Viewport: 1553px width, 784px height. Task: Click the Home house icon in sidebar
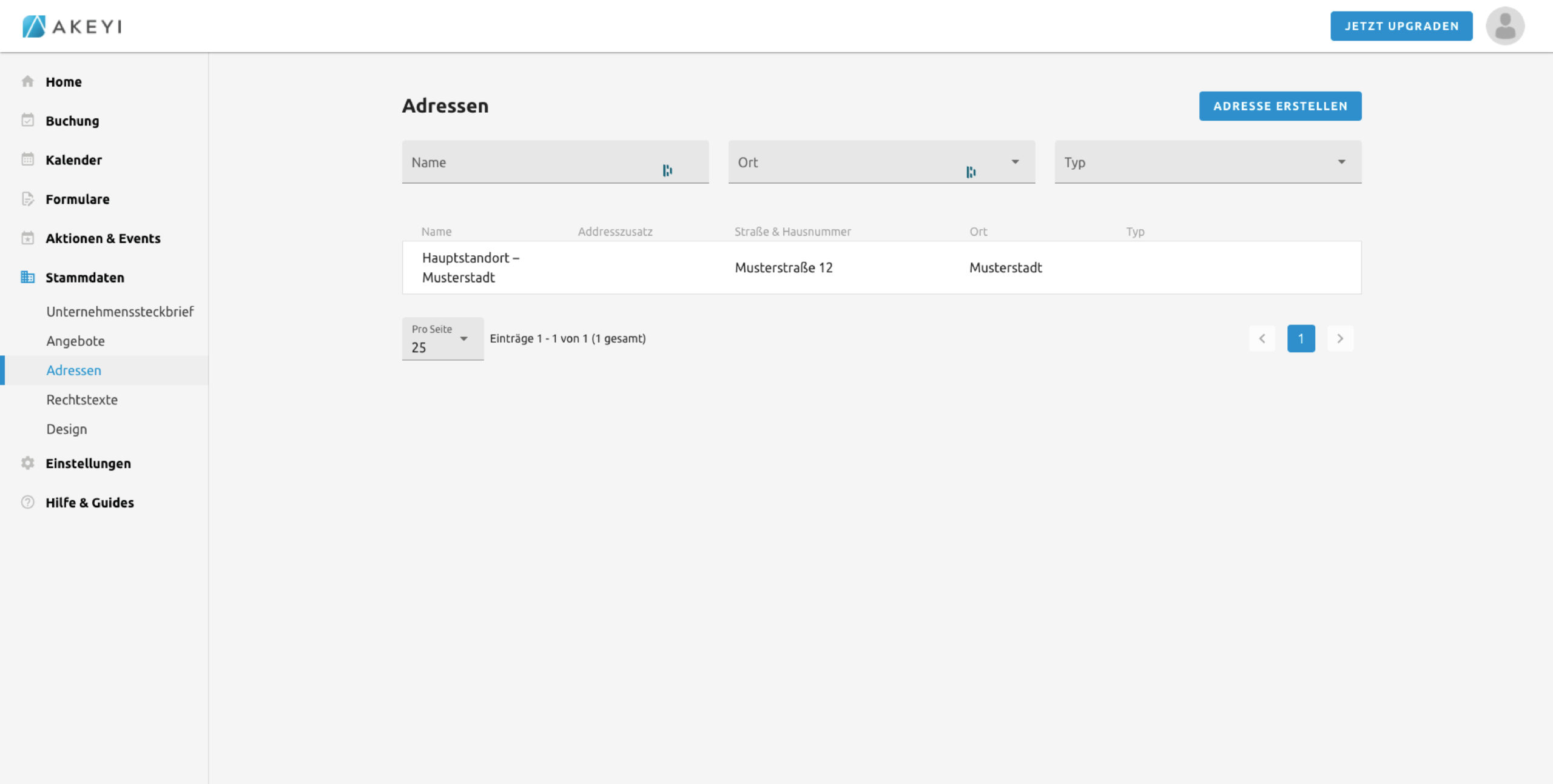pos(27,81)
